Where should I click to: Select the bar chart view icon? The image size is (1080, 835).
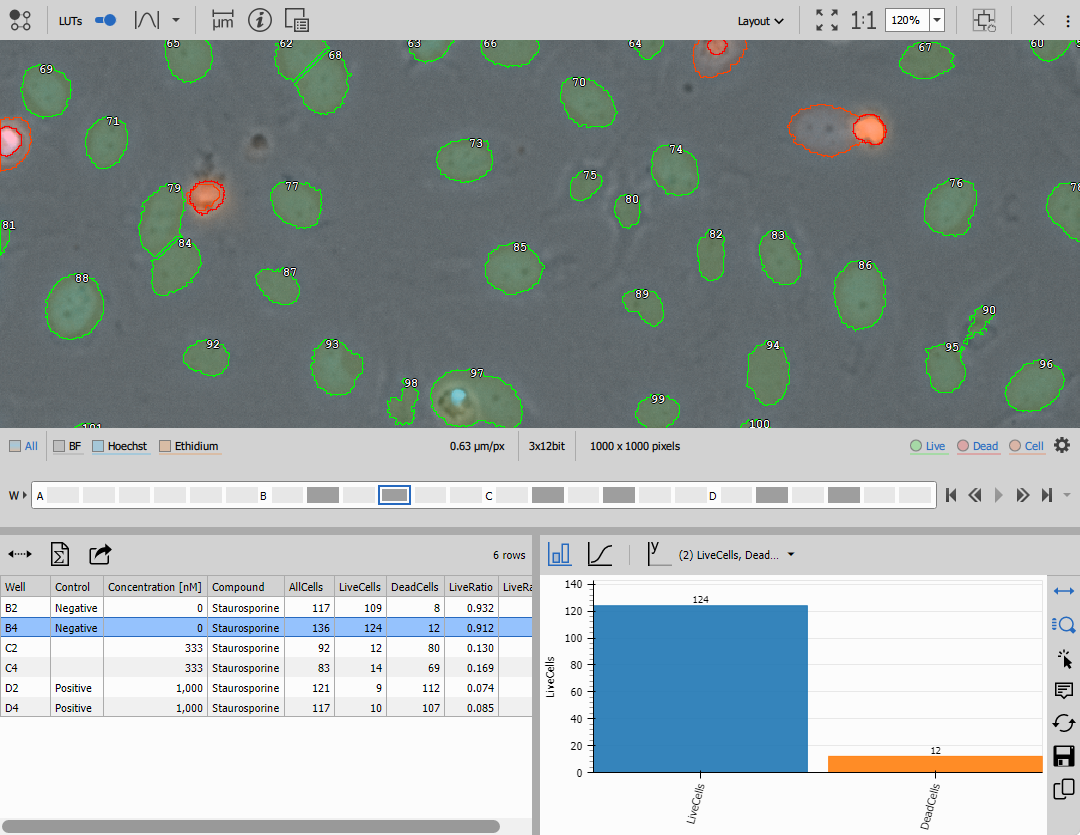560,554
